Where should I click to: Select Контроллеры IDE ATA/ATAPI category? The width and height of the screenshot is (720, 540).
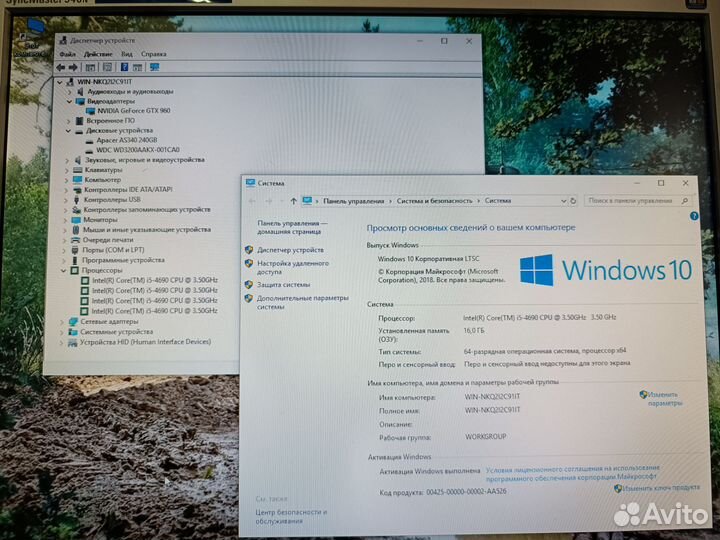click(128, 189)
